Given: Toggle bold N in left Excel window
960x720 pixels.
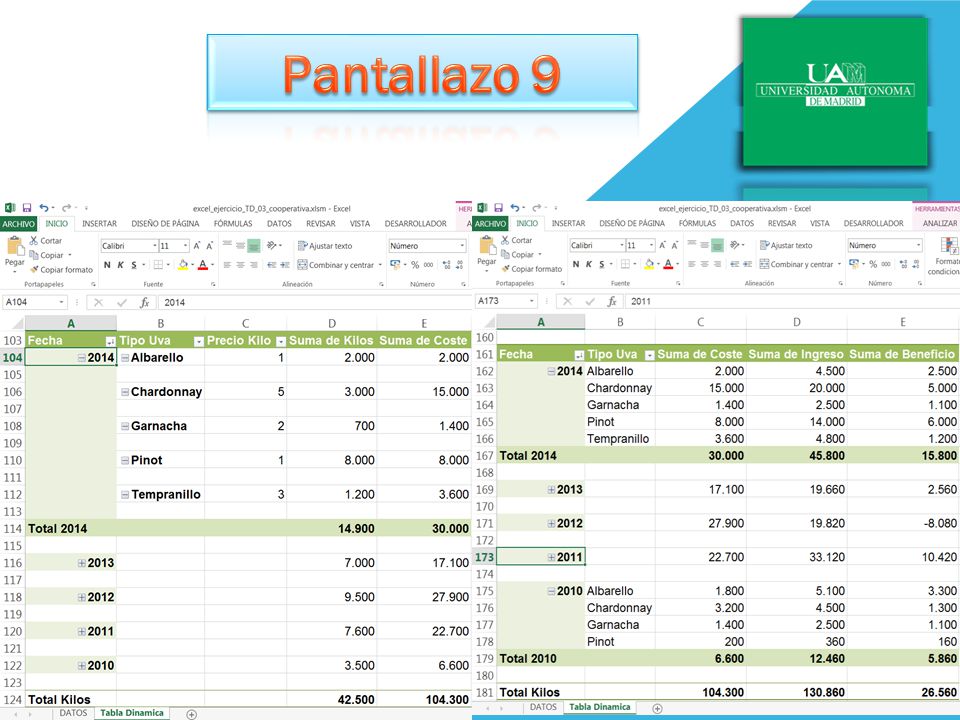Looking at the screenshot, I should point(107,265).
